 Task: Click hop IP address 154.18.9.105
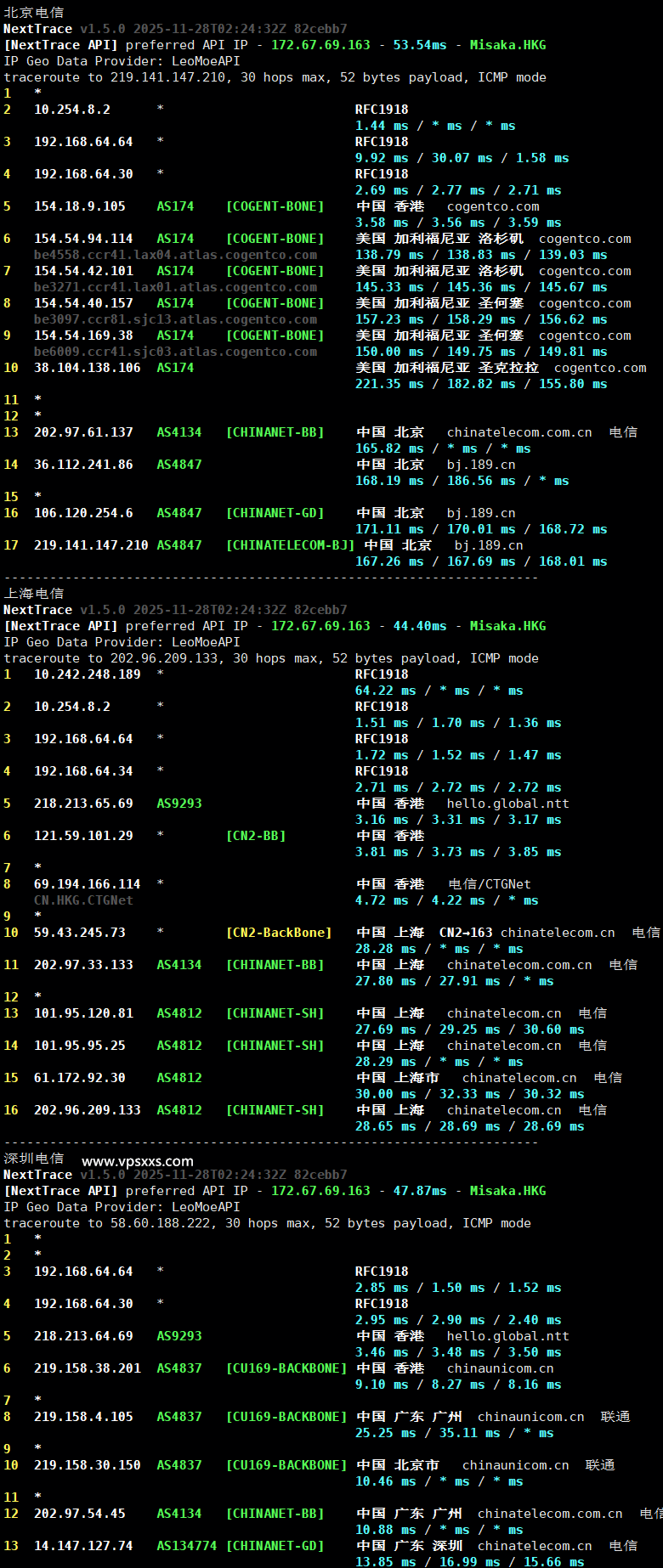point(80,206)
